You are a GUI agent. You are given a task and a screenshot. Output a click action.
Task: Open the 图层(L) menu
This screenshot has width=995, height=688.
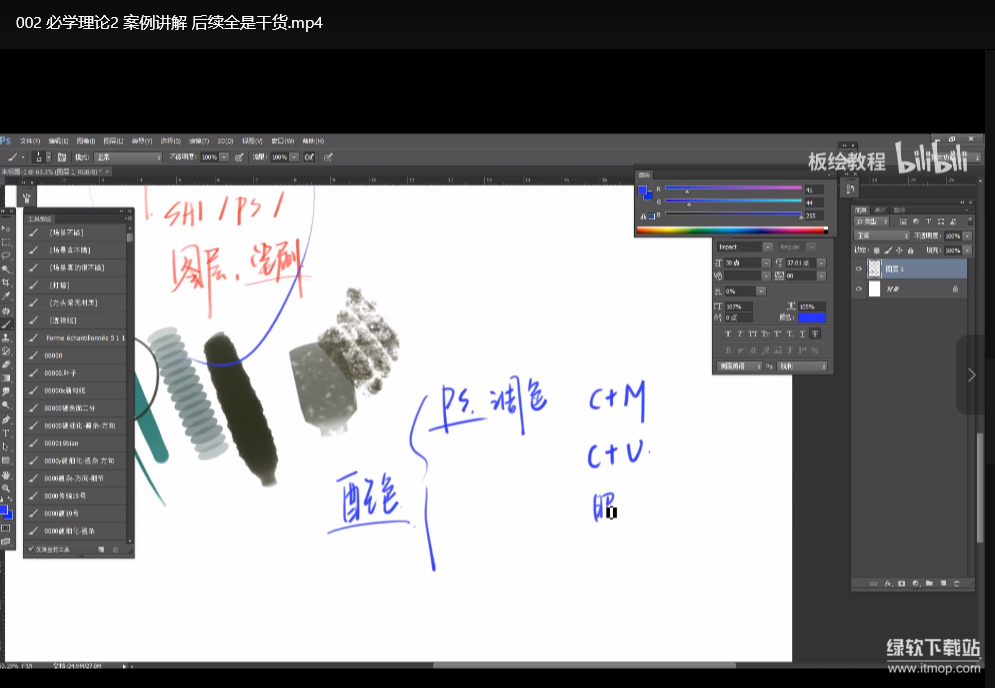click(x=113, y=141)
